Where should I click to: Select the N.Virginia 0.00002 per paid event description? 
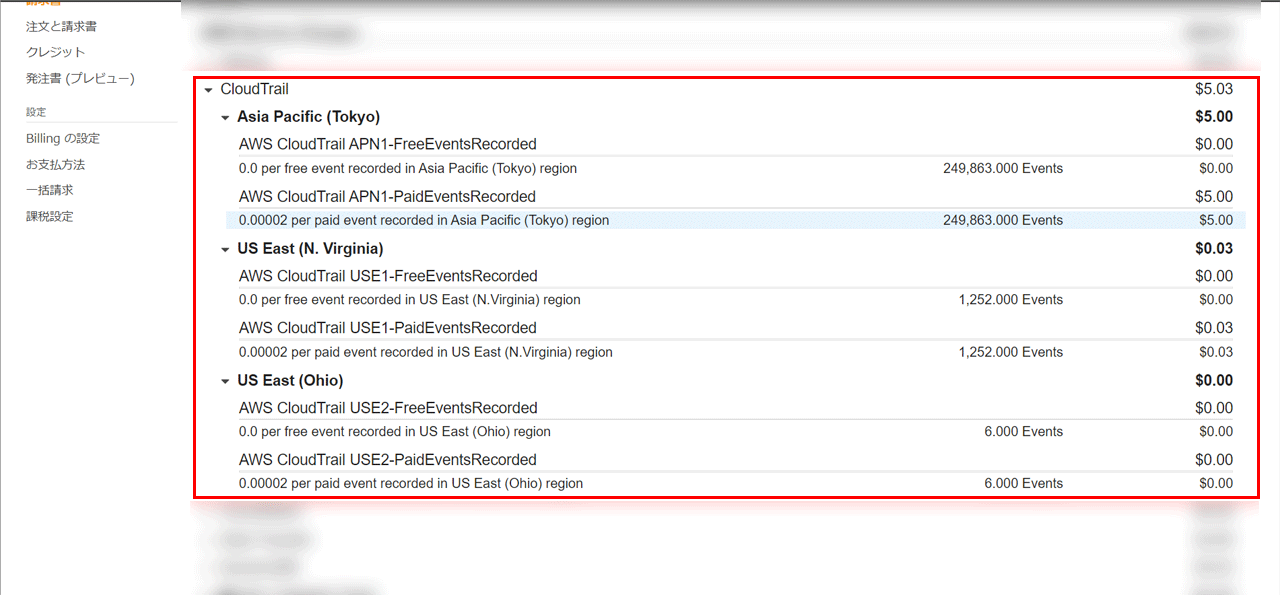[426, 352]
